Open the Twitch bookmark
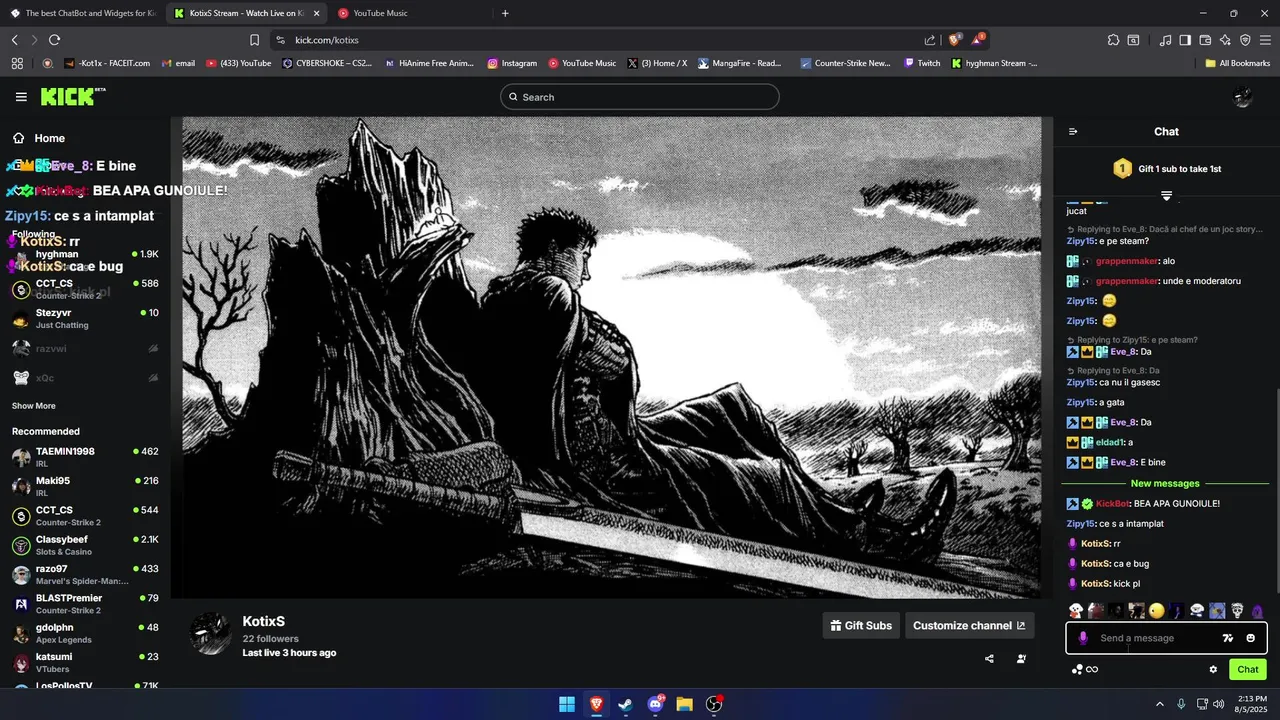Screen dimensions: 1280x720 (x=922, y=63)
